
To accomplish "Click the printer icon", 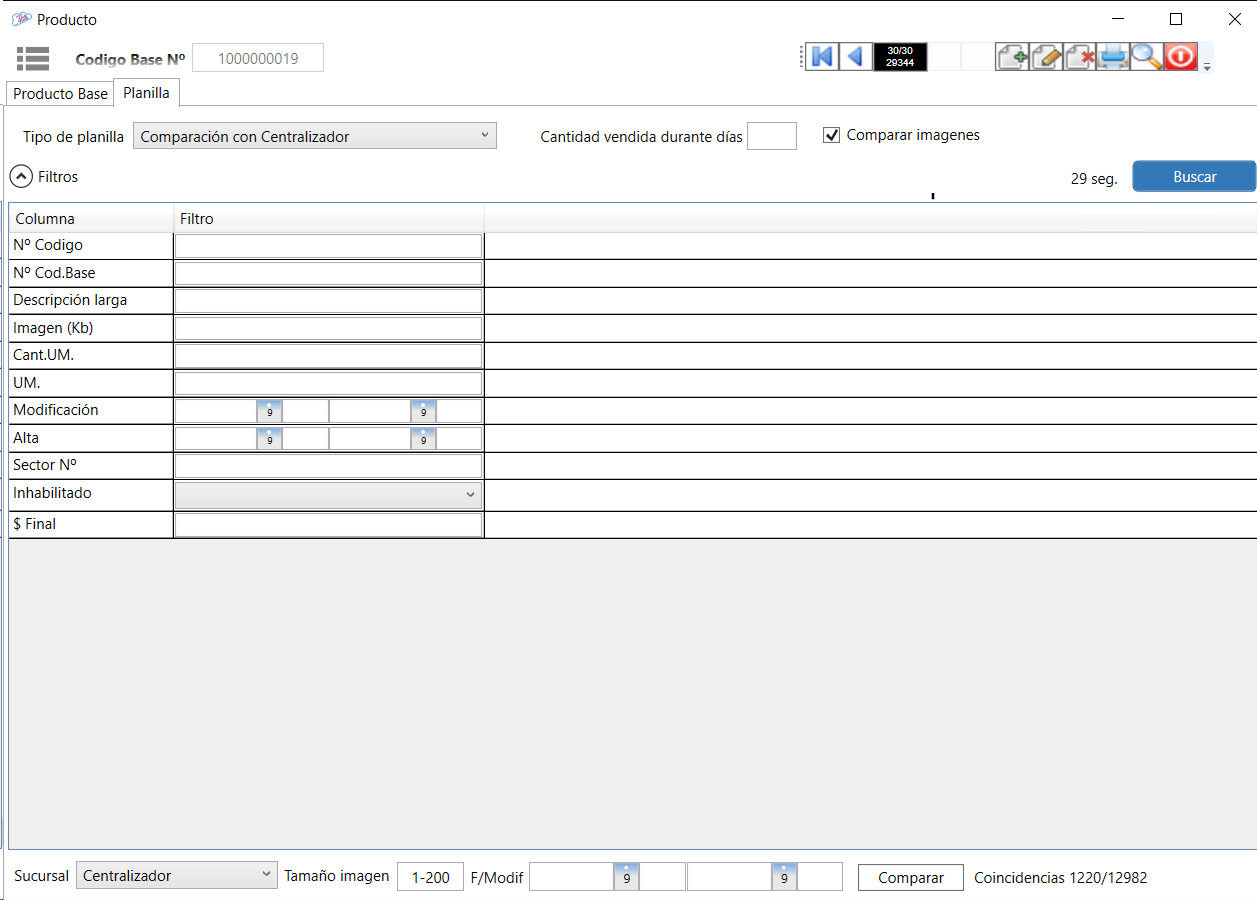I will 1113,57.
